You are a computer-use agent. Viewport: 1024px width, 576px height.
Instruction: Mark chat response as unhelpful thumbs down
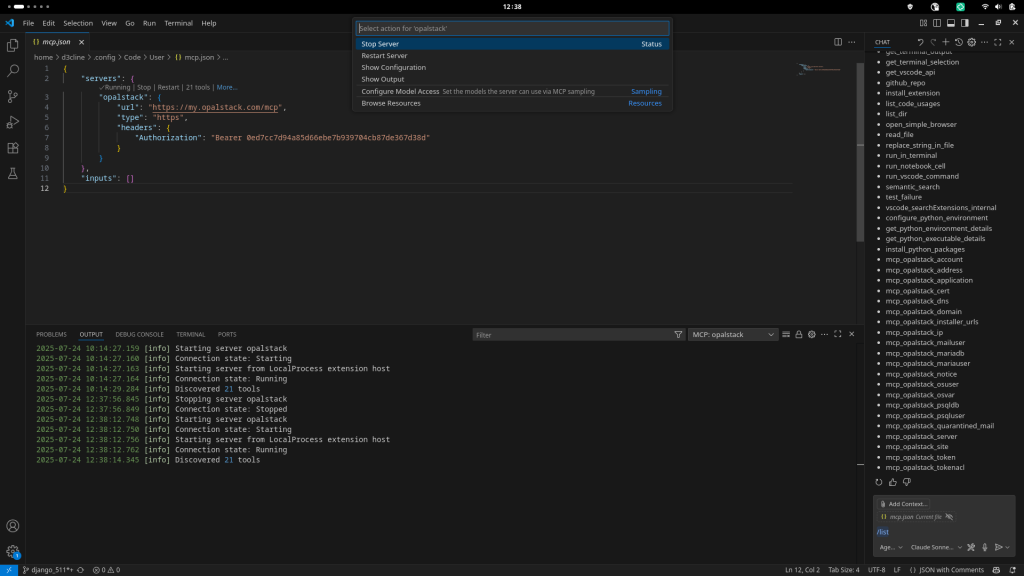[906, 482]
